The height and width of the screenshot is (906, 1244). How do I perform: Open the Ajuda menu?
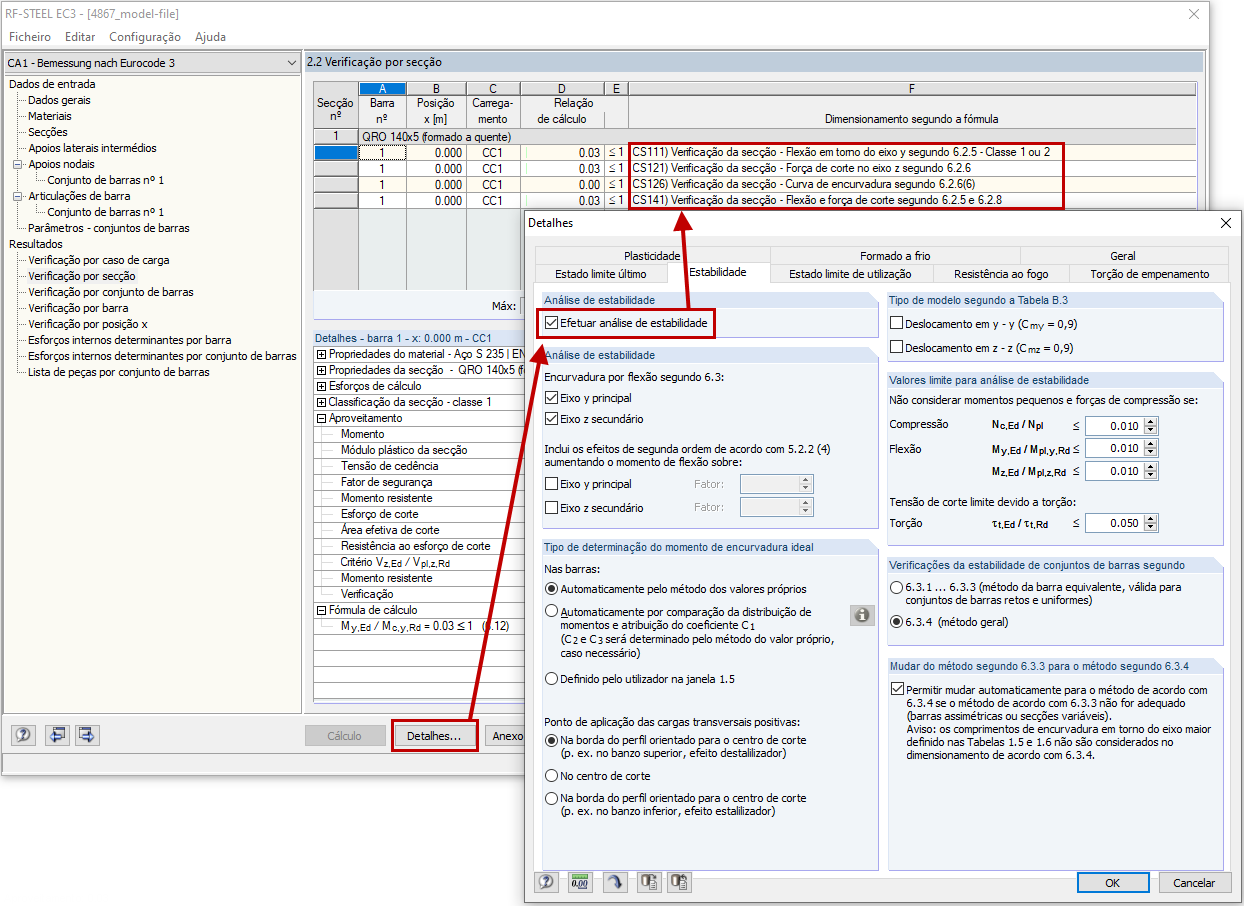(210, 37)
